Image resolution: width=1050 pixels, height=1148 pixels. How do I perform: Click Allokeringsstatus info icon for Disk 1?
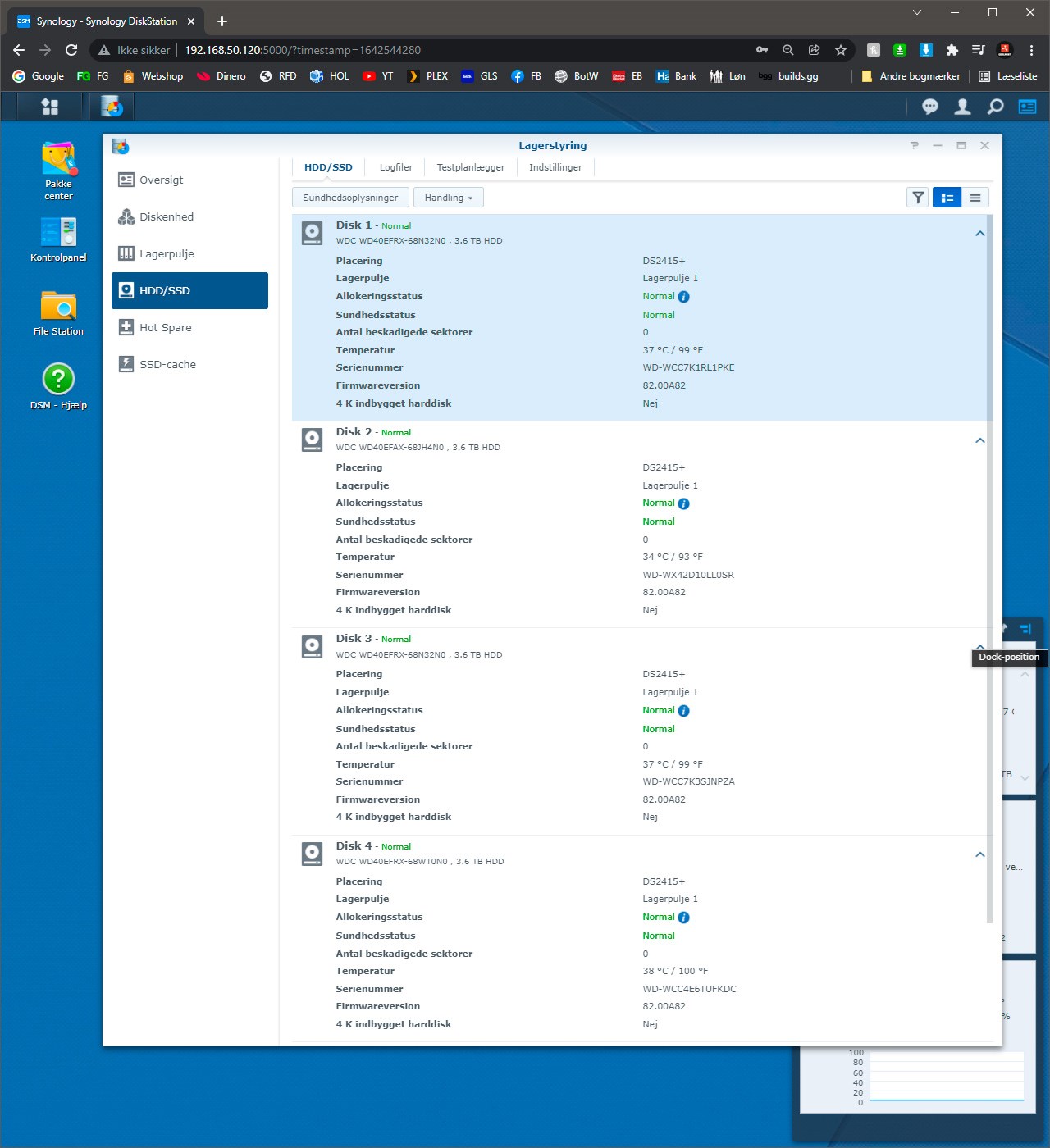coord(683,297)
